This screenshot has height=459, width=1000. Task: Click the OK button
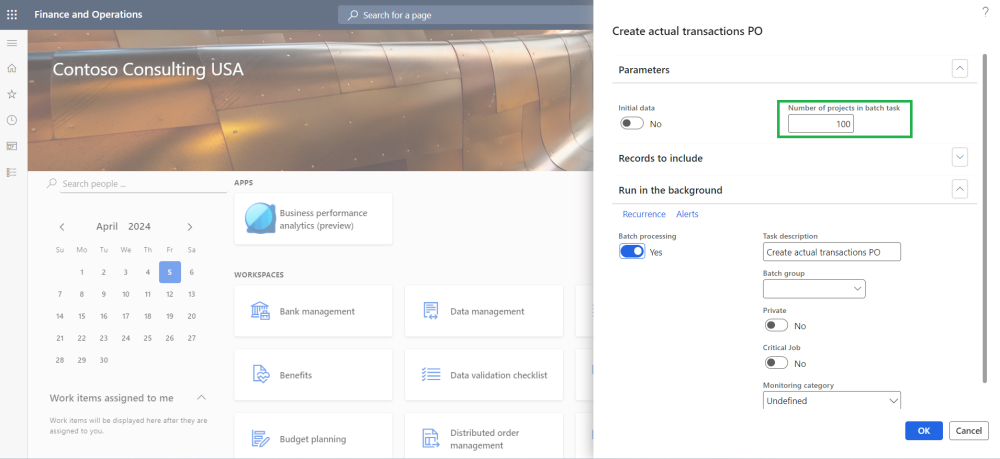(923, 430)
